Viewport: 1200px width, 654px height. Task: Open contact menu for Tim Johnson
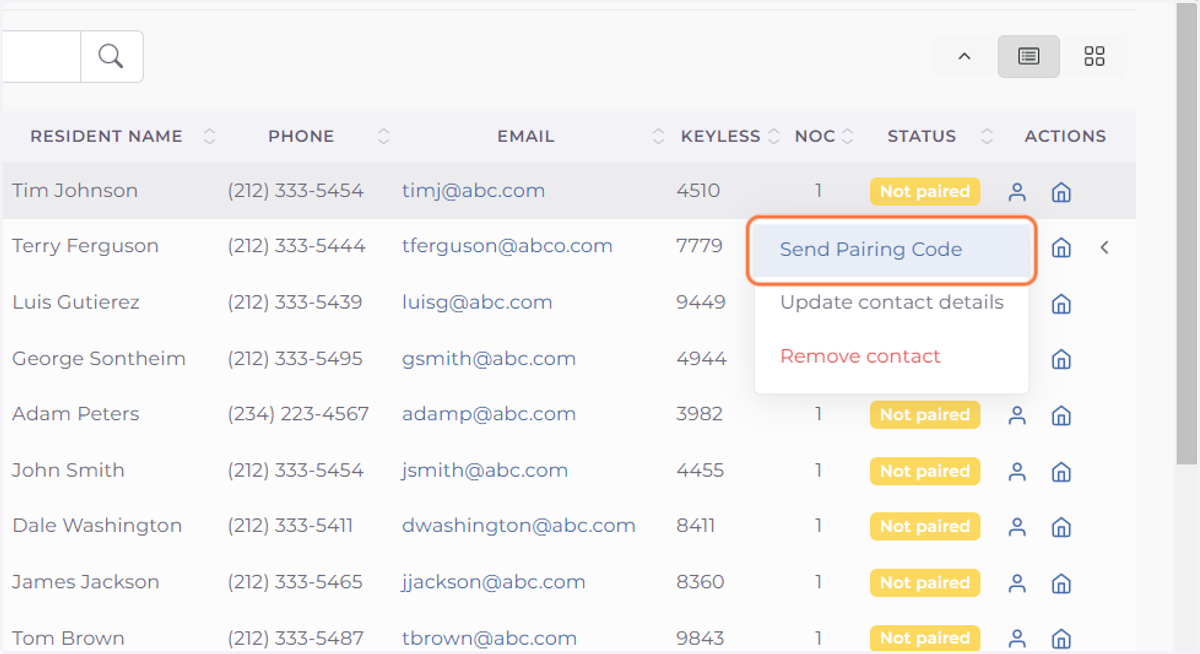[x=1017, y=192]
